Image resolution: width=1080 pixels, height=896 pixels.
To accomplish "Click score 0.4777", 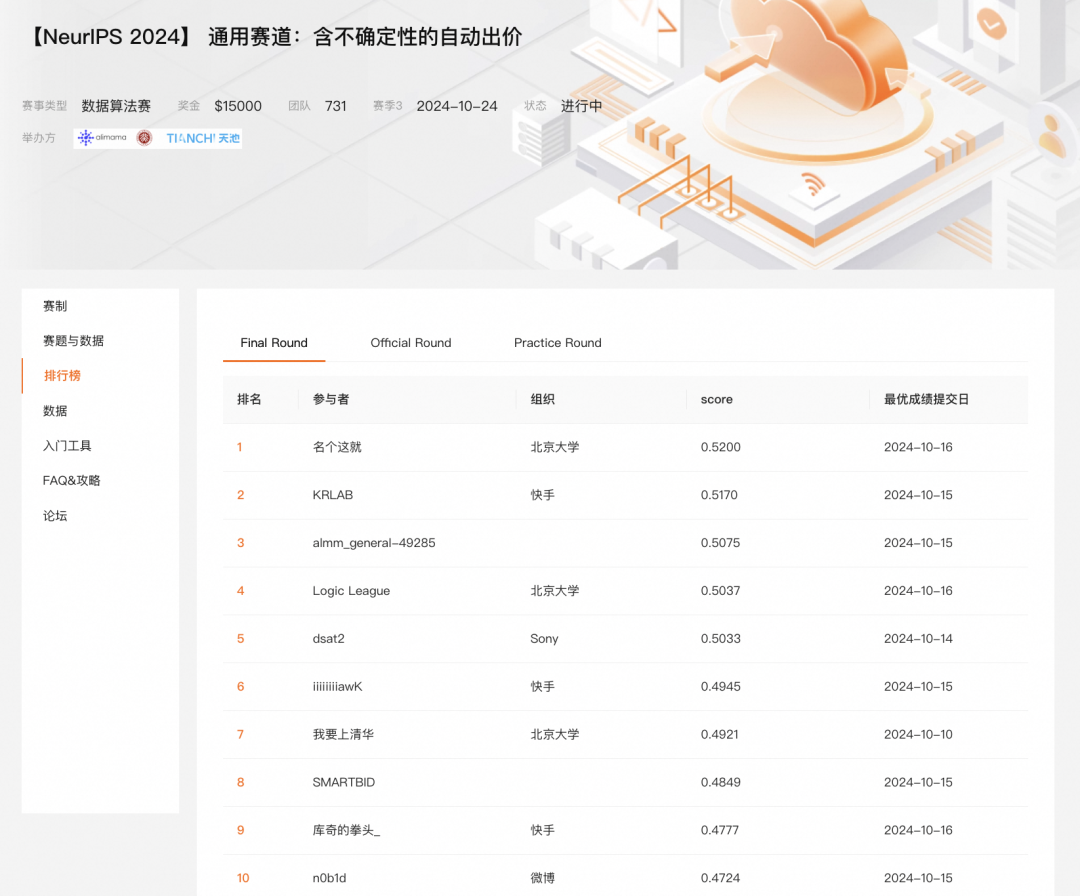I will 720,830.
